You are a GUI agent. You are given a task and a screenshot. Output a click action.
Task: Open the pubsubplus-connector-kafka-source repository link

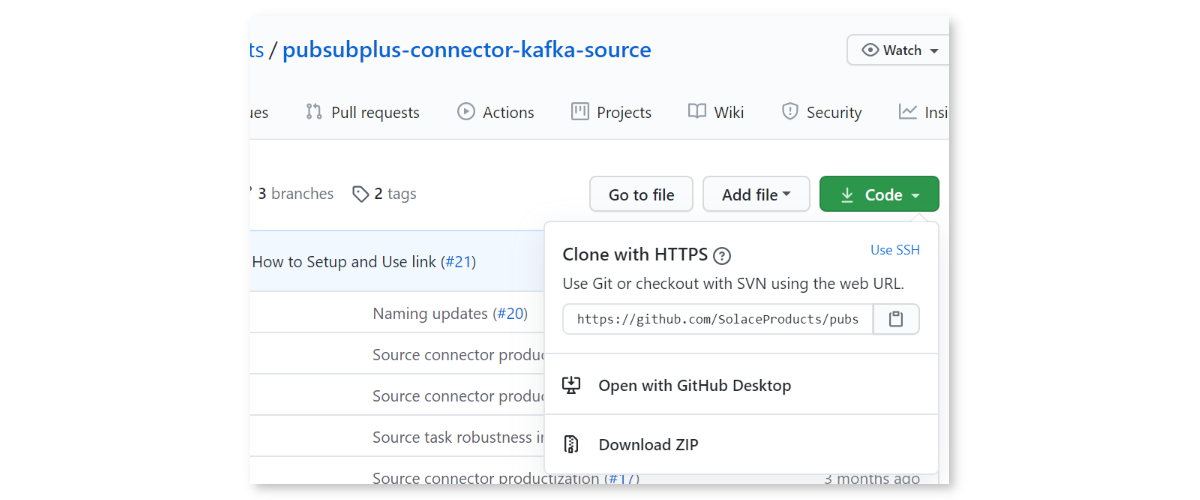[x=466, y=49]
